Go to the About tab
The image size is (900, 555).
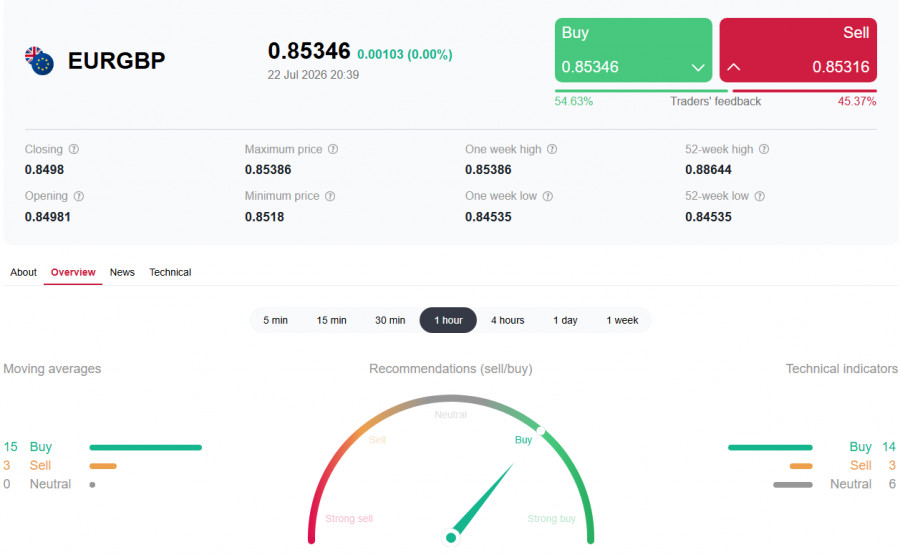[x=24, y=272]
